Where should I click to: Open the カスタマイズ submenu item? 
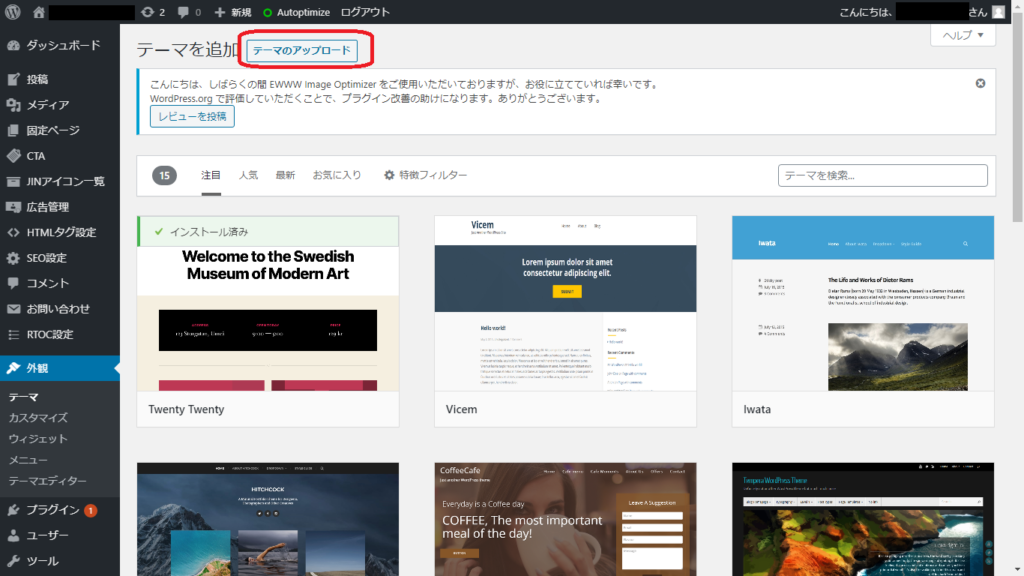point(38,417)
